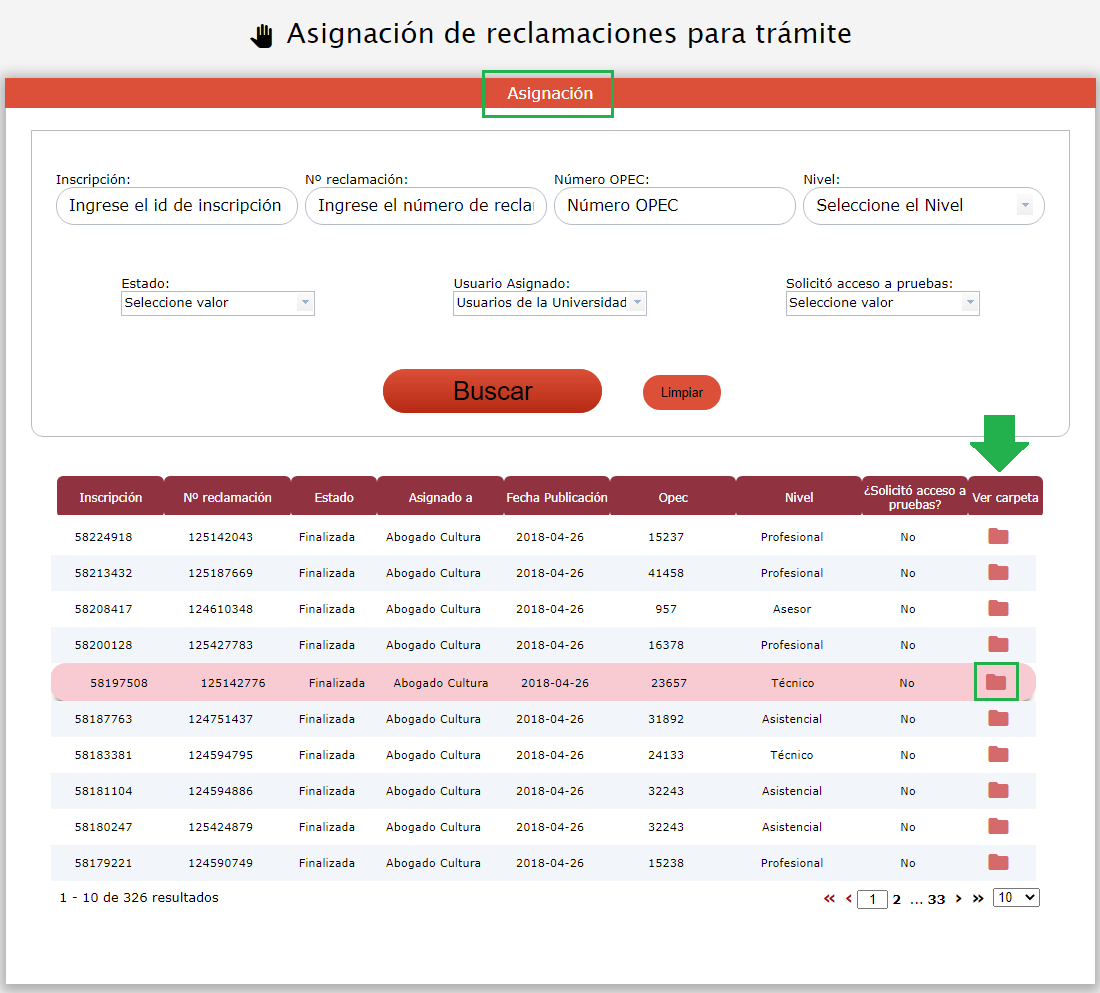Open folder icon for reclamación 124610348
The width and height of the screenshot is (1100, 993).
coord(998,609)
